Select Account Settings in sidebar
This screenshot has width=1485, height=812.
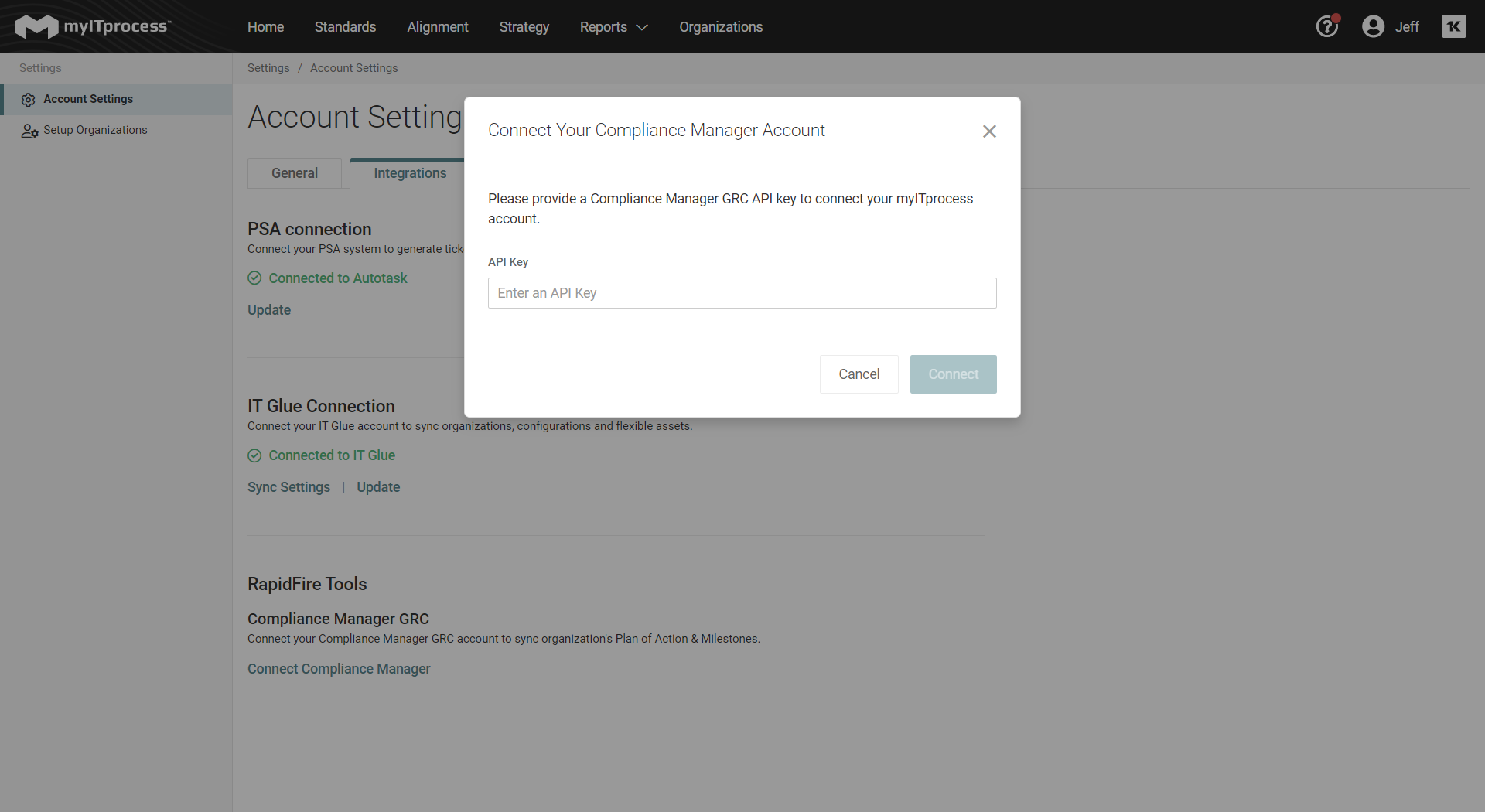(116, 99)
